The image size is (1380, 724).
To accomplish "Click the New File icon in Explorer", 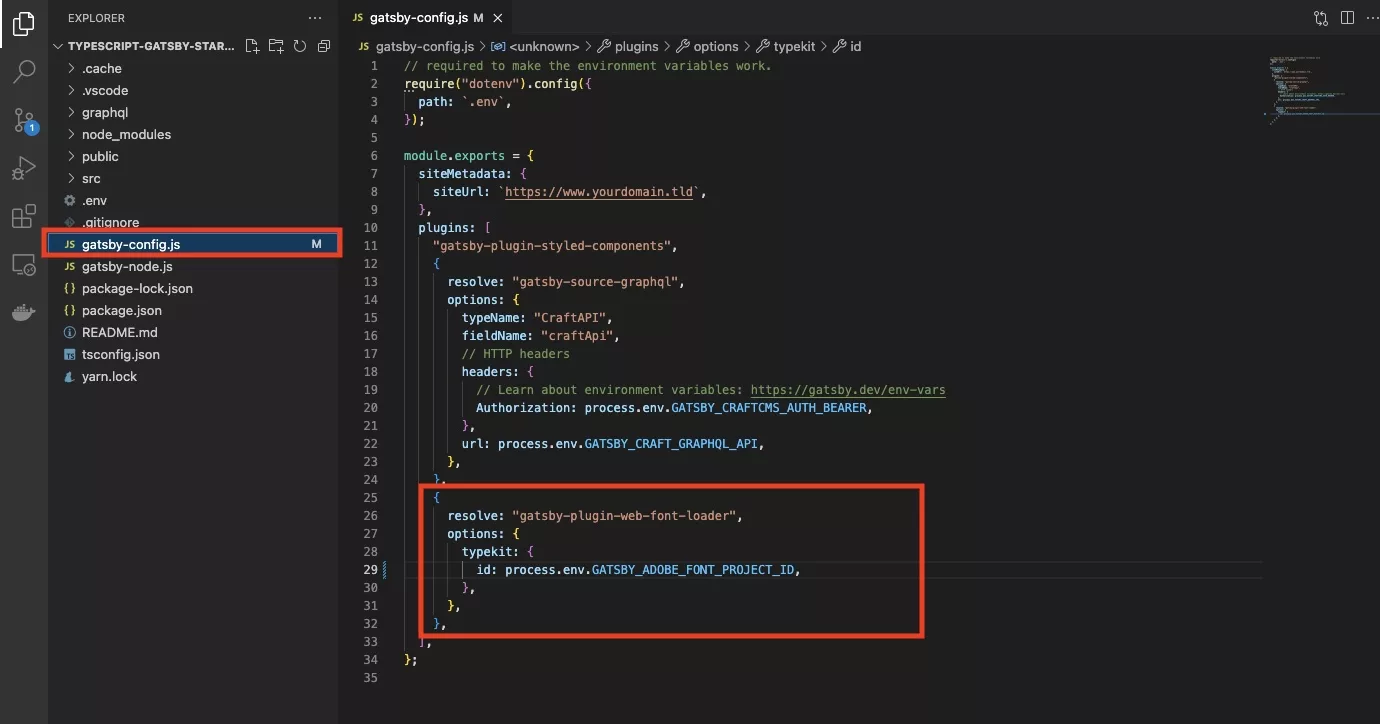I will (x=252, y=46).
